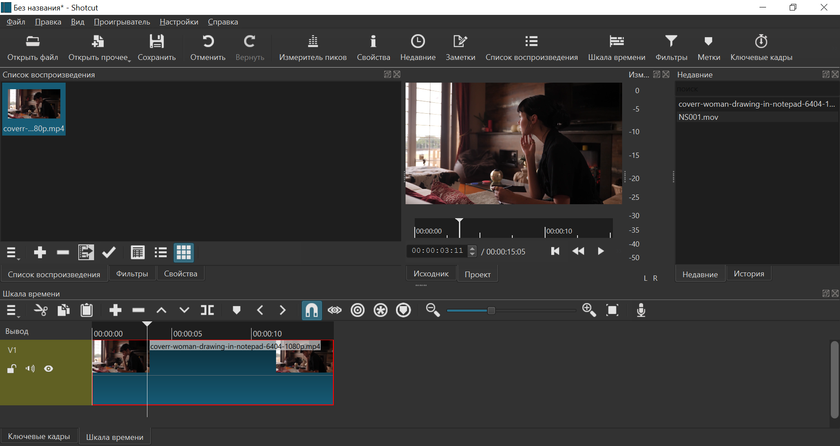Switch playlist to details view
Screen dimensions: 840x446
pos(138,252)
